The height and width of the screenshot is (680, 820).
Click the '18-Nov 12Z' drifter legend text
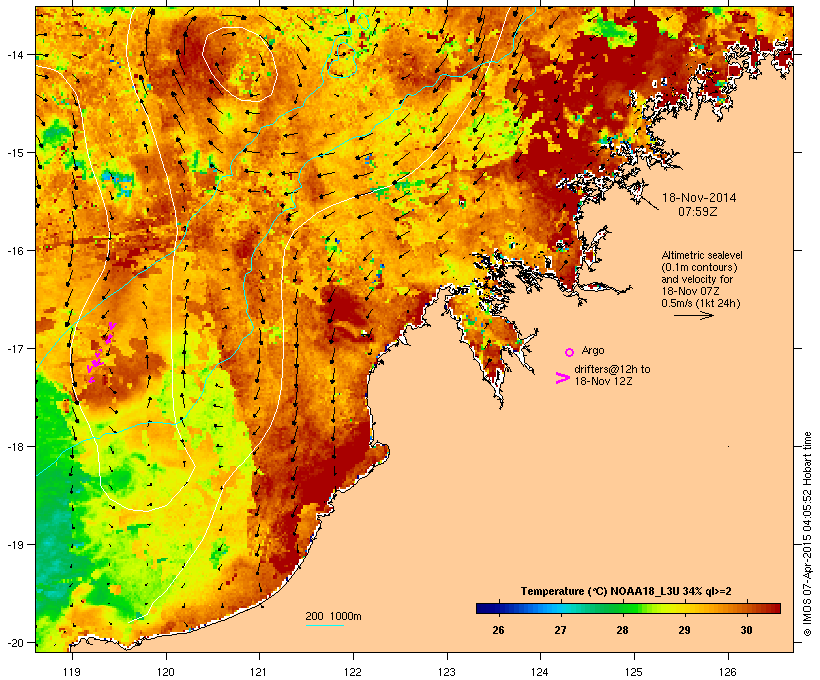pyautogui.click(x=603, y=381)
